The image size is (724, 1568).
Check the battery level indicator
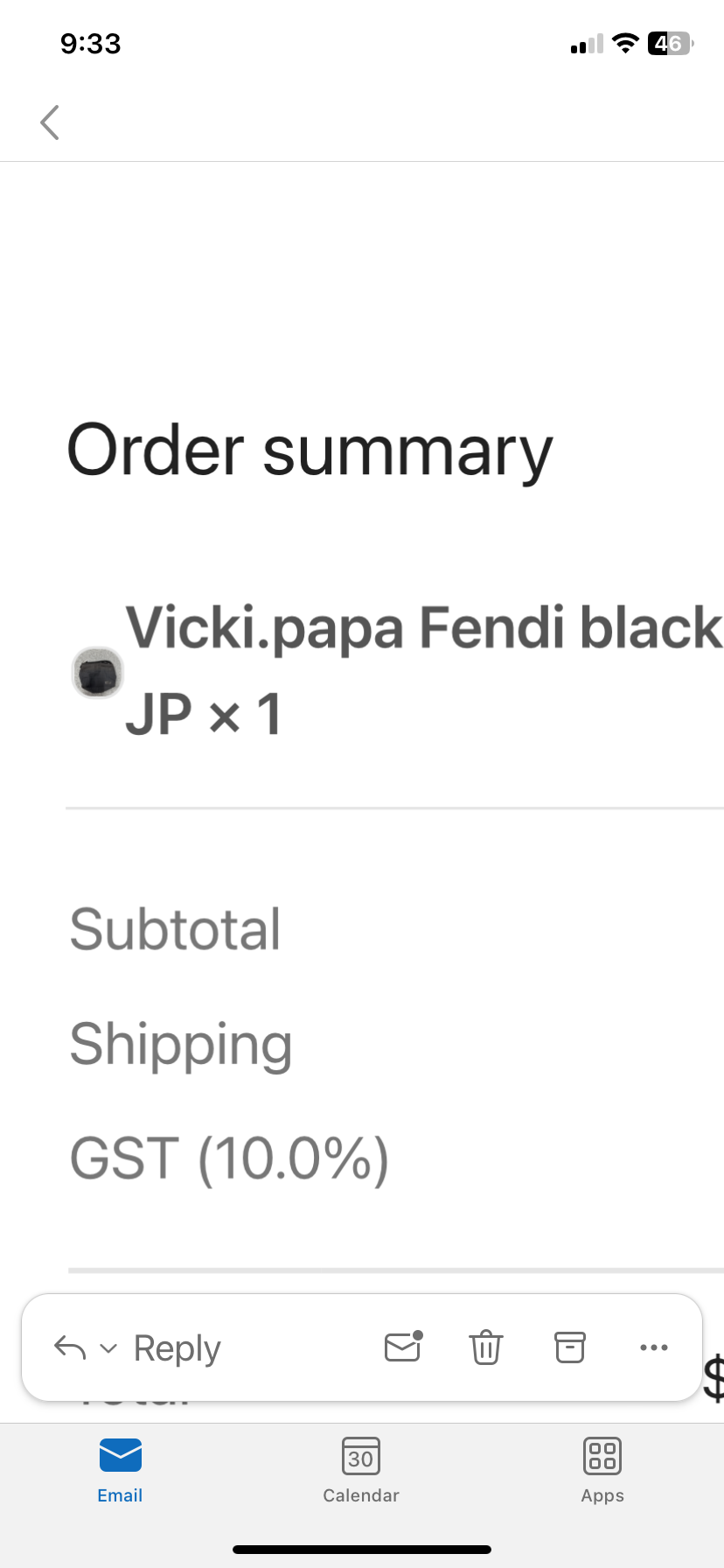coord(668,44)
